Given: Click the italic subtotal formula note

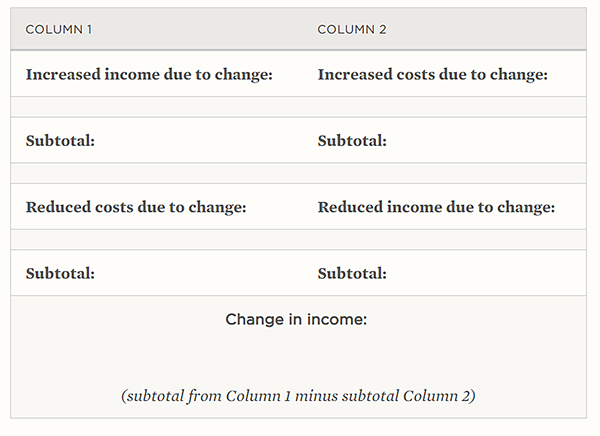Looking at the screenshot, I should point(298,396).
